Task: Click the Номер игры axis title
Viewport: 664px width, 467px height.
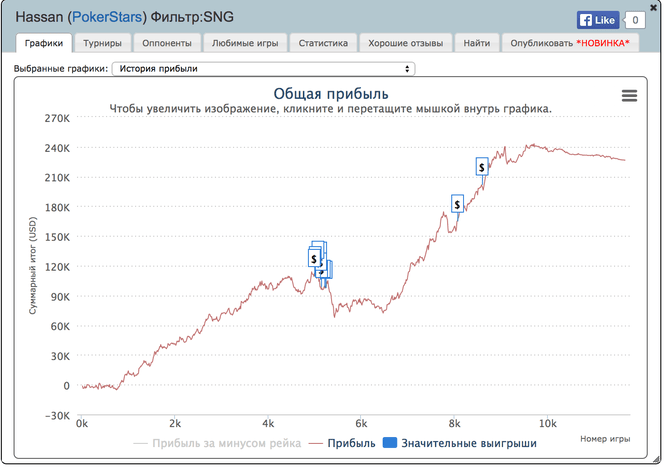Action: tap(605, 439)
